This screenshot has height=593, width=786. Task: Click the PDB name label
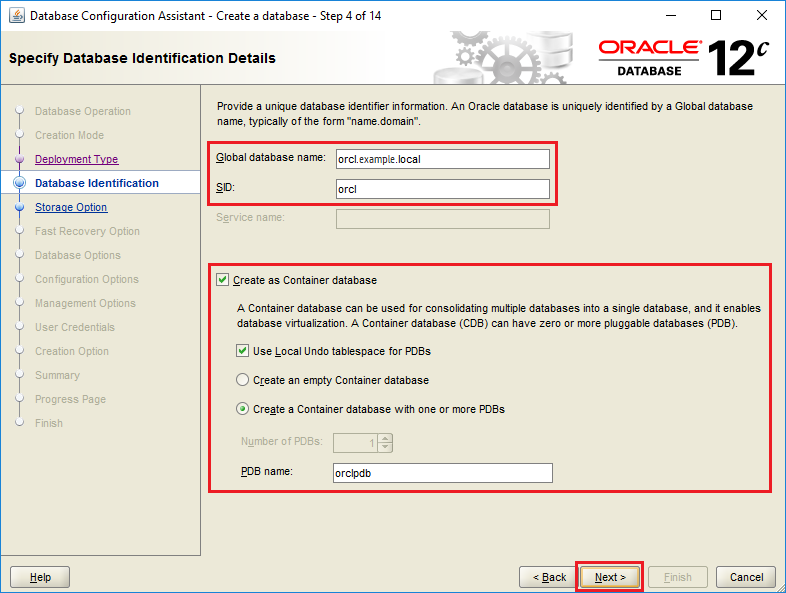tap(267, 471)
